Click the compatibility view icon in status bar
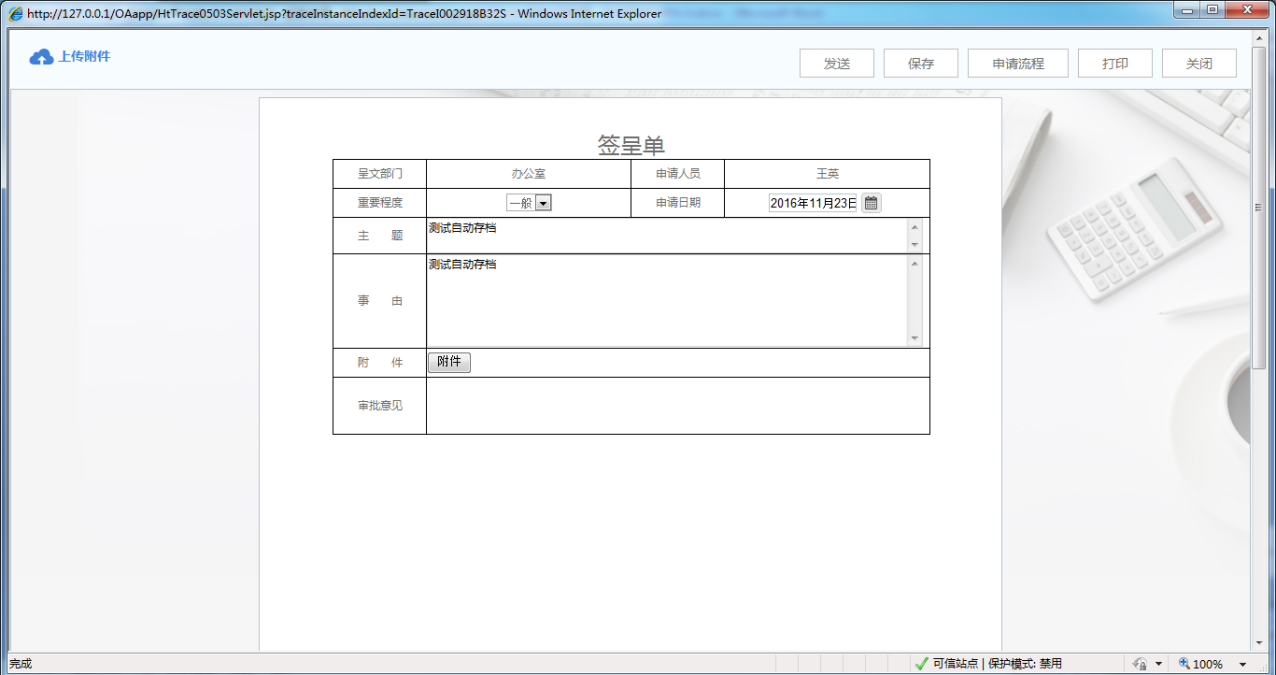The width and height of the screenshot is (1276, 675). (1140, 662)
